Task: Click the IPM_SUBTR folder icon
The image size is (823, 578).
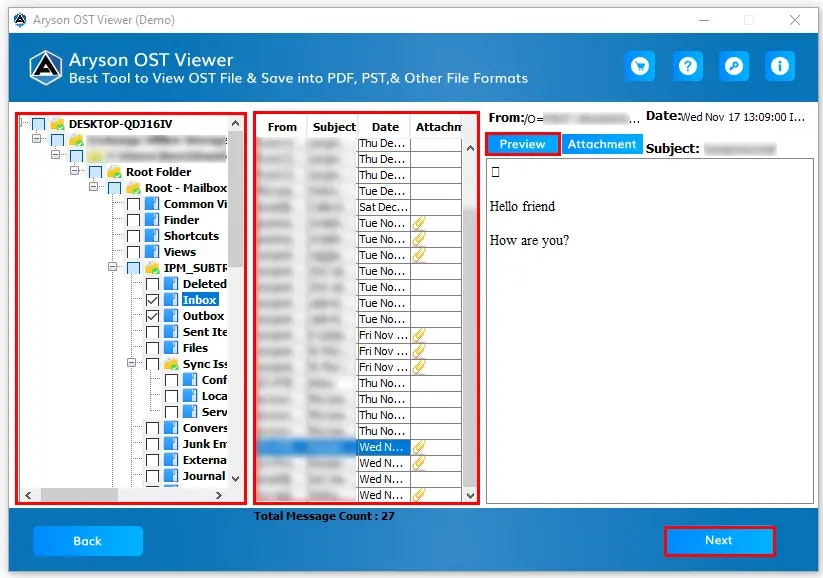Action: click(152, 268)
